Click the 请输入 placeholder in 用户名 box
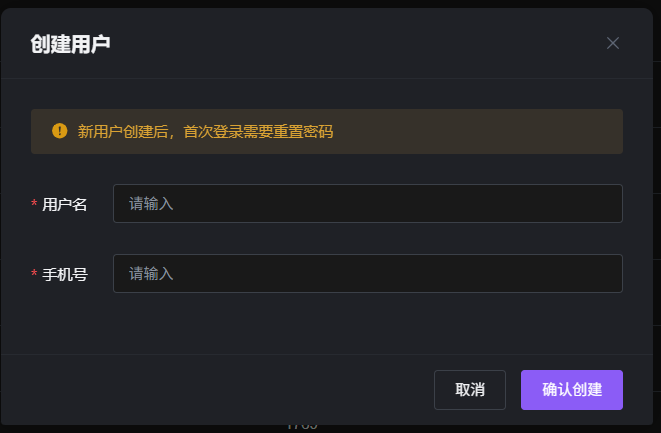 point(151,204)
